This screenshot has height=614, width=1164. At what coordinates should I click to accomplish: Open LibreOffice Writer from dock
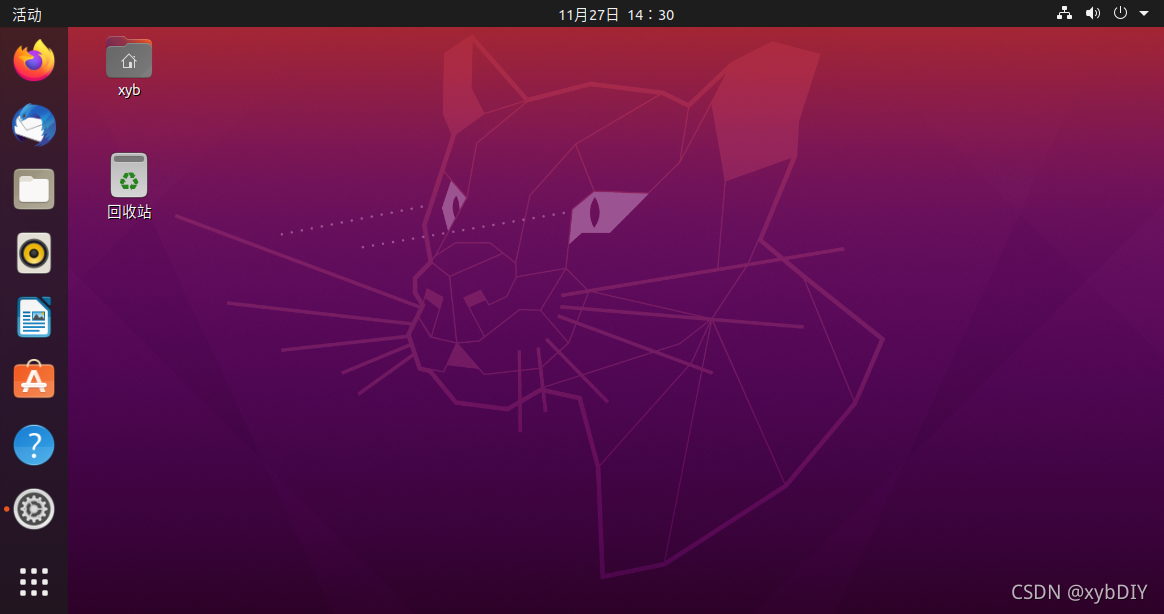34,318
